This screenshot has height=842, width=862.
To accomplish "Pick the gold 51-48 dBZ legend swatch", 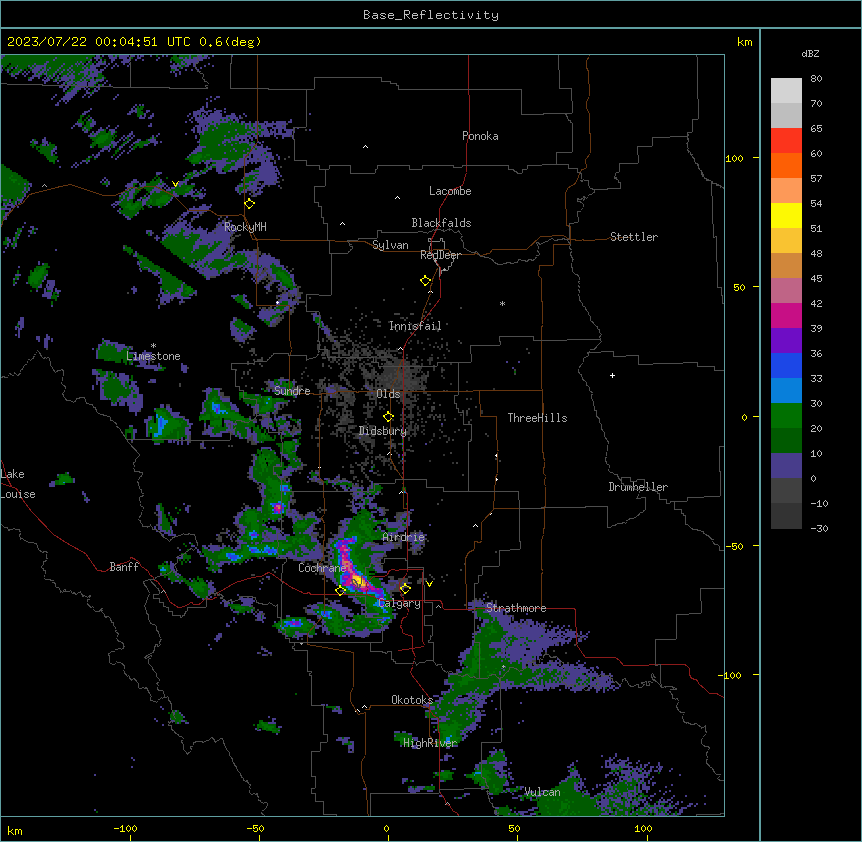I will (786, 241).
